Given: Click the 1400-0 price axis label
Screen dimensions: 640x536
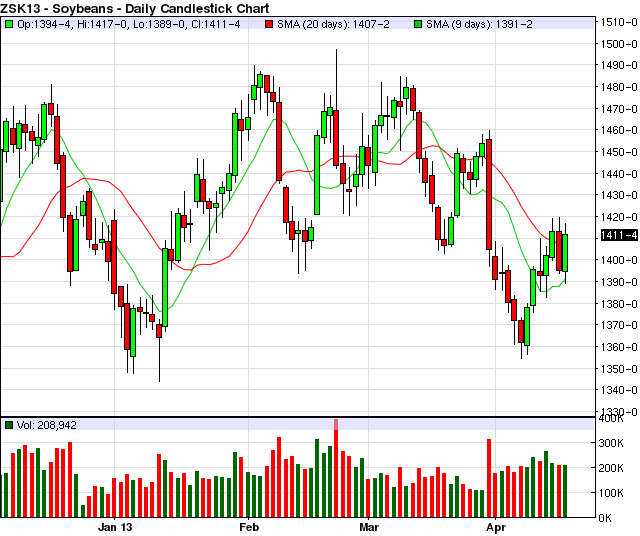Looking at the screenshot, I should click(x=619, y=260).
